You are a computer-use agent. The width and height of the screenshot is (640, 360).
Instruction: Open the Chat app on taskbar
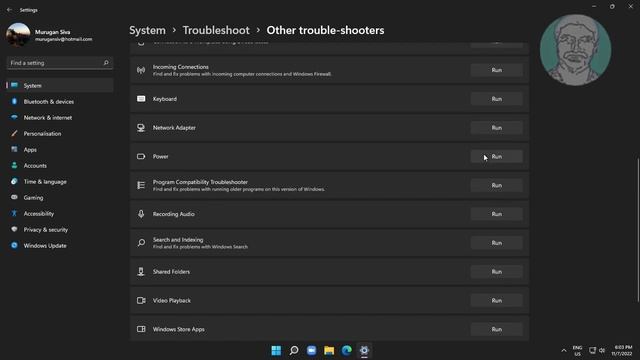(x=311, y=350)
